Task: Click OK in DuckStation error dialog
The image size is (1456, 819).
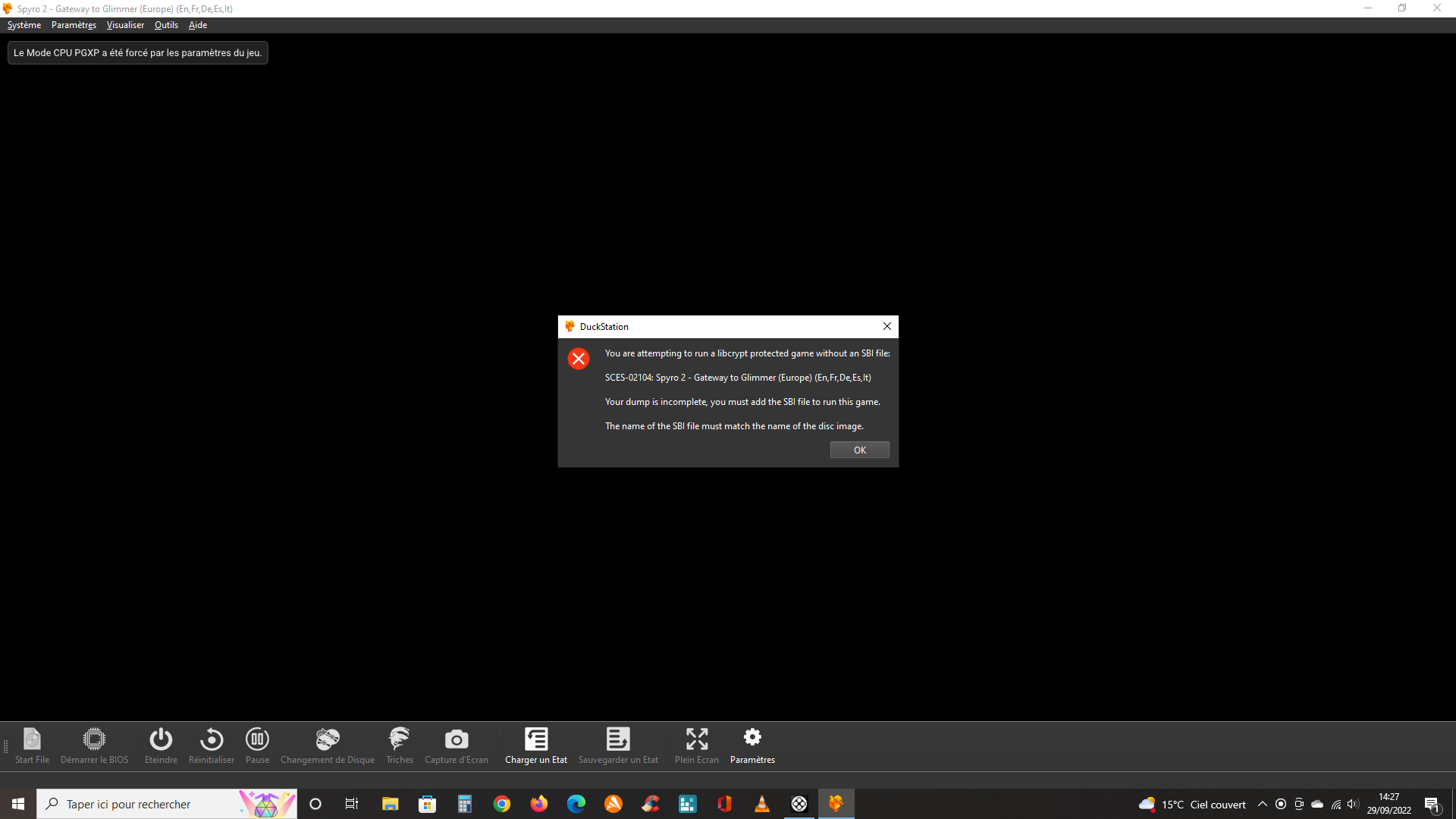Action: click(859, 450)
